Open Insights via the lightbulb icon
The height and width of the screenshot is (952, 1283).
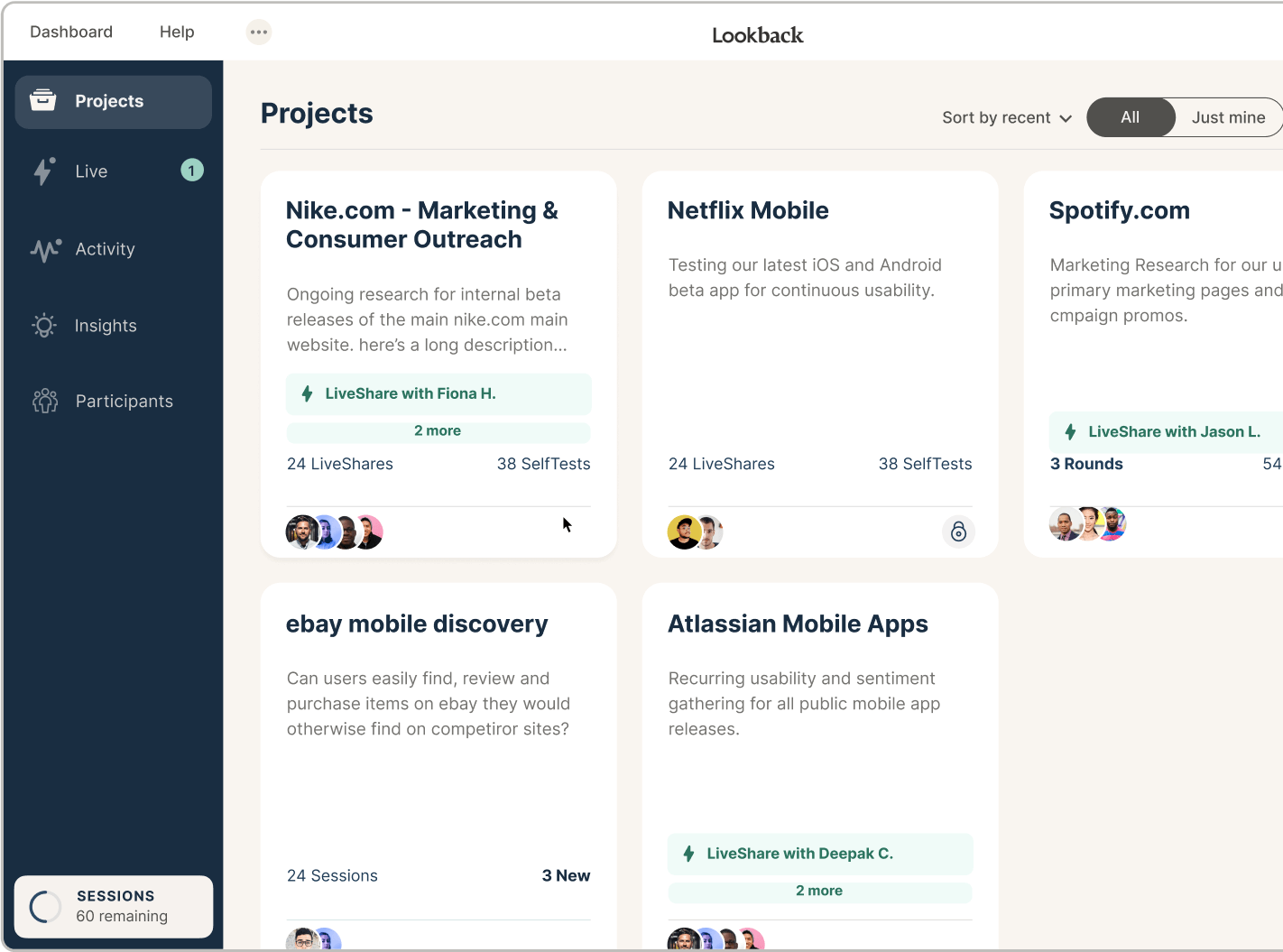click(43, 325)
